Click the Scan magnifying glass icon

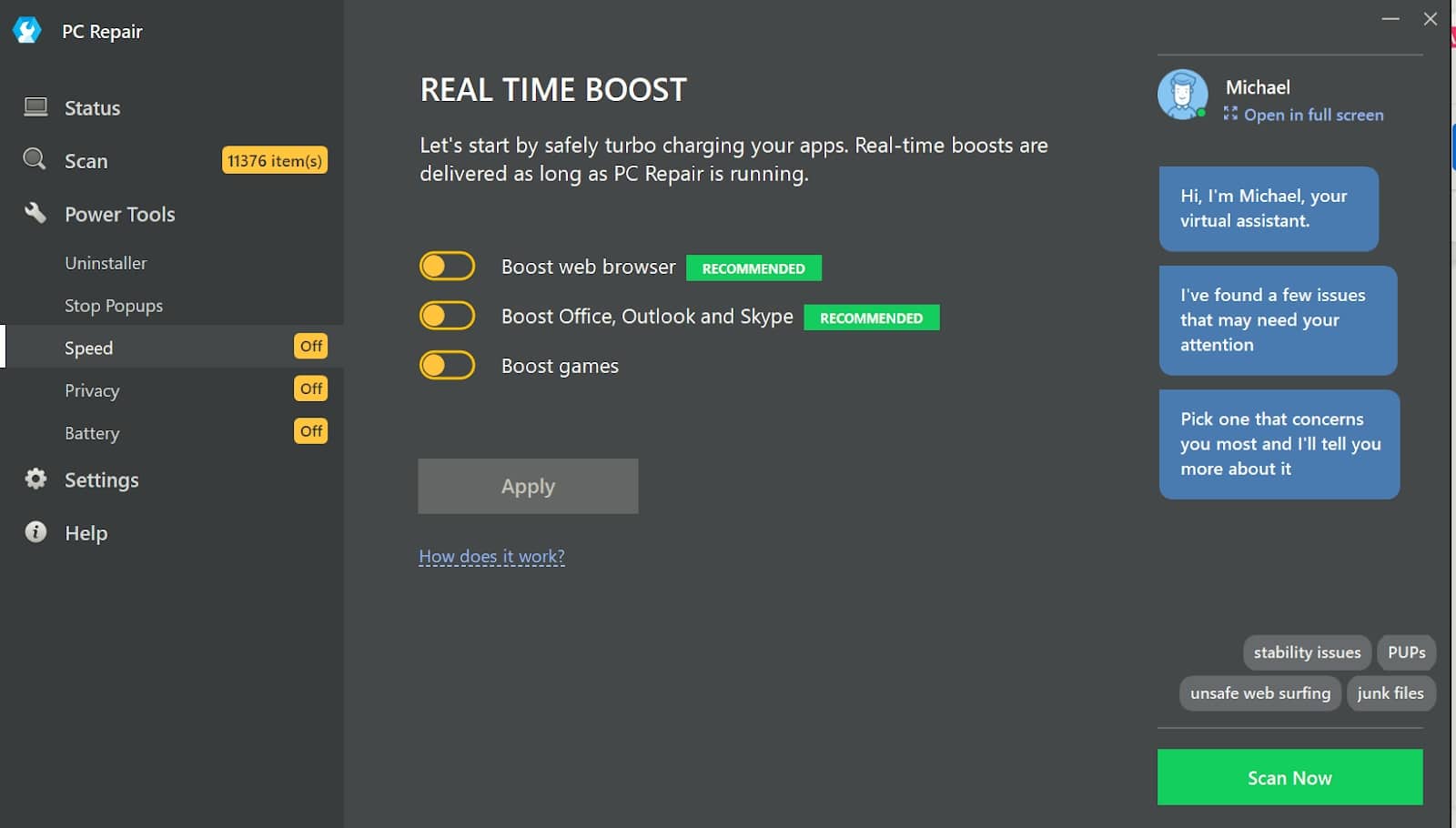click(x=35, y=159)
